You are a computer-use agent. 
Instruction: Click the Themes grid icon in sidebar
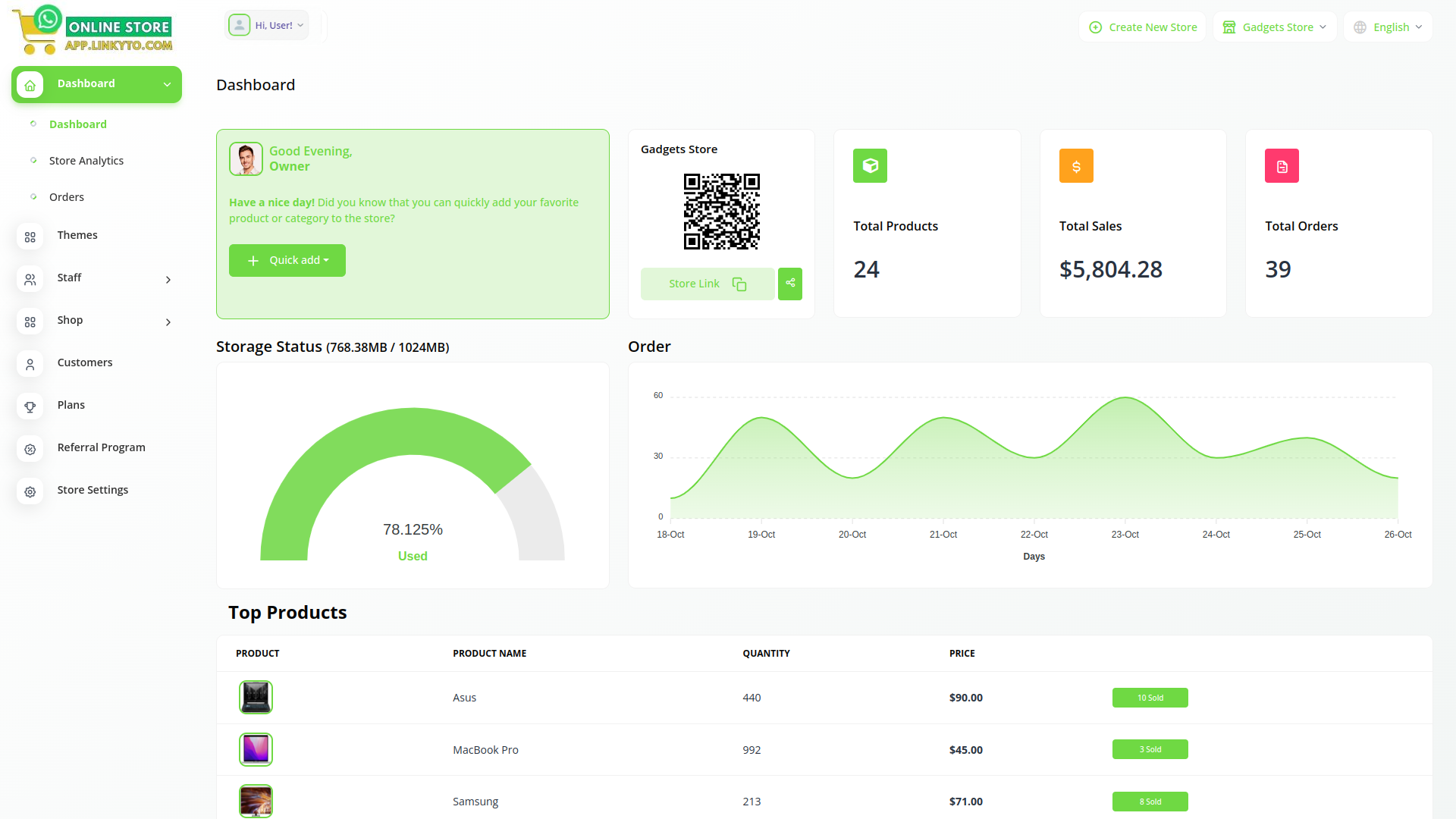30,237
